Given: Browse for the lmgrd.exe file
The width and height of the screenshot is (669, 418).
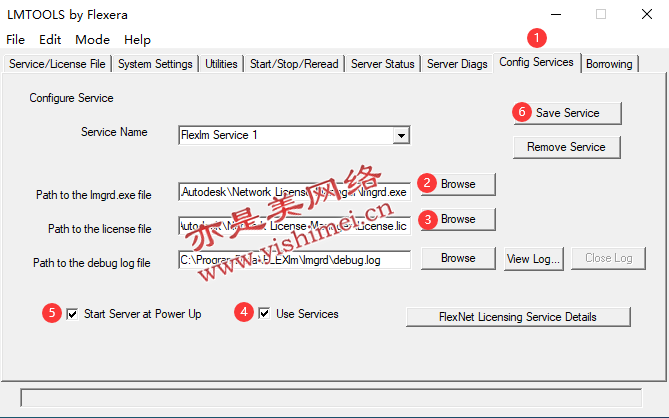Looking at the screenshot, I should coord(458,184).
